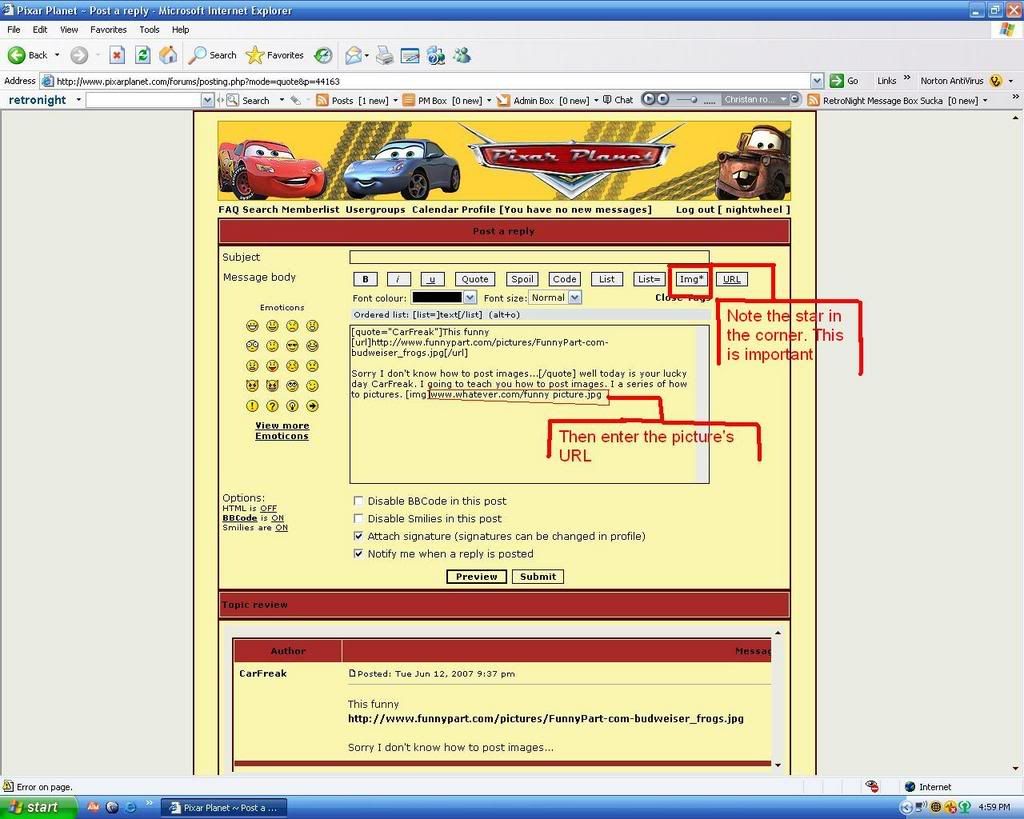Uncheck Notify me when a reply is posted
Image resolution: width=1024 pixels, height=819 pixels.
point(359,554)
